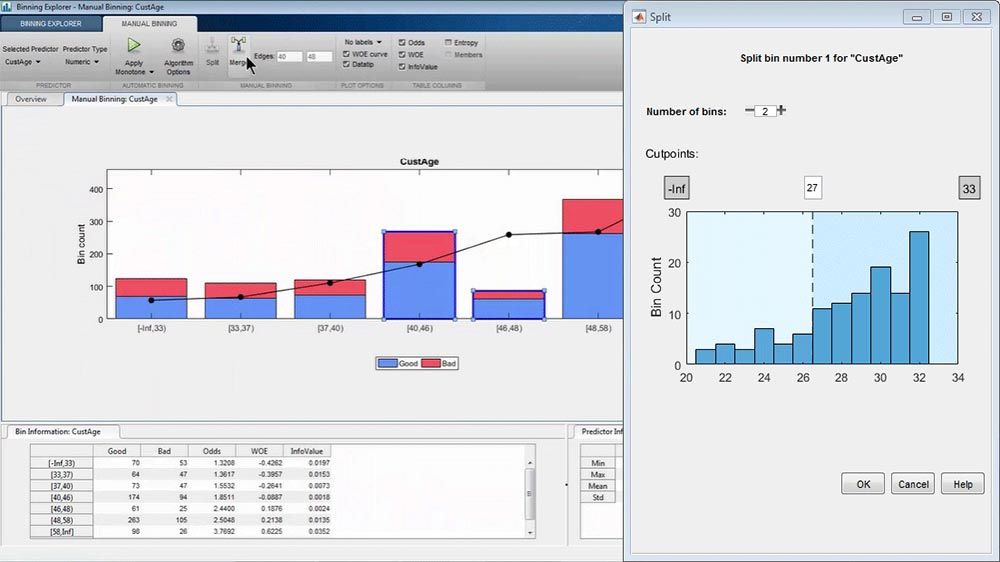Click OK in the Split dialog

pyautogui.click(x=863, y=484)
